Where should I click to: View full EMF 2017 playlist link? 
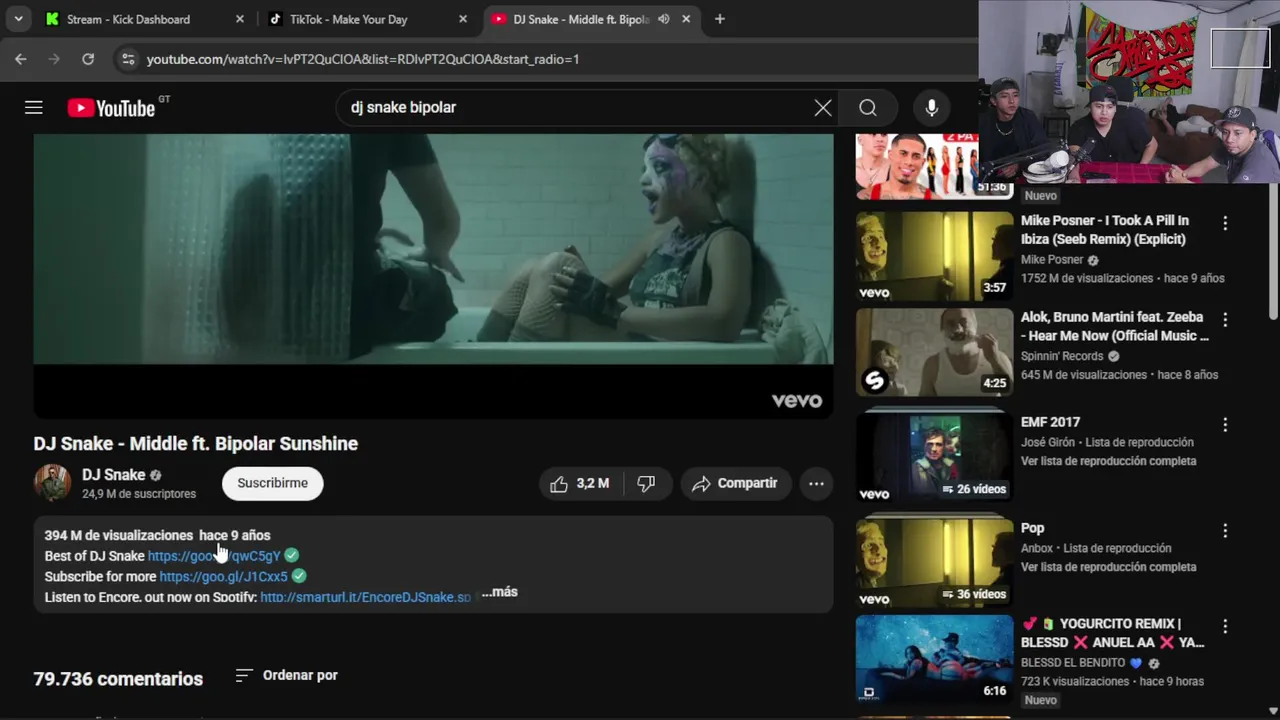tap(1108, 461)
